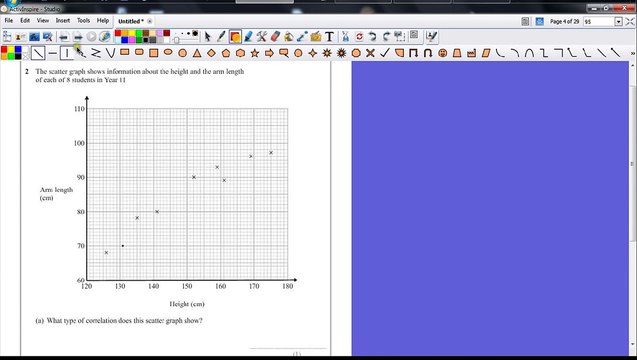Select the trapezium shape
The image size is (637, 360).
pos(457,53)
